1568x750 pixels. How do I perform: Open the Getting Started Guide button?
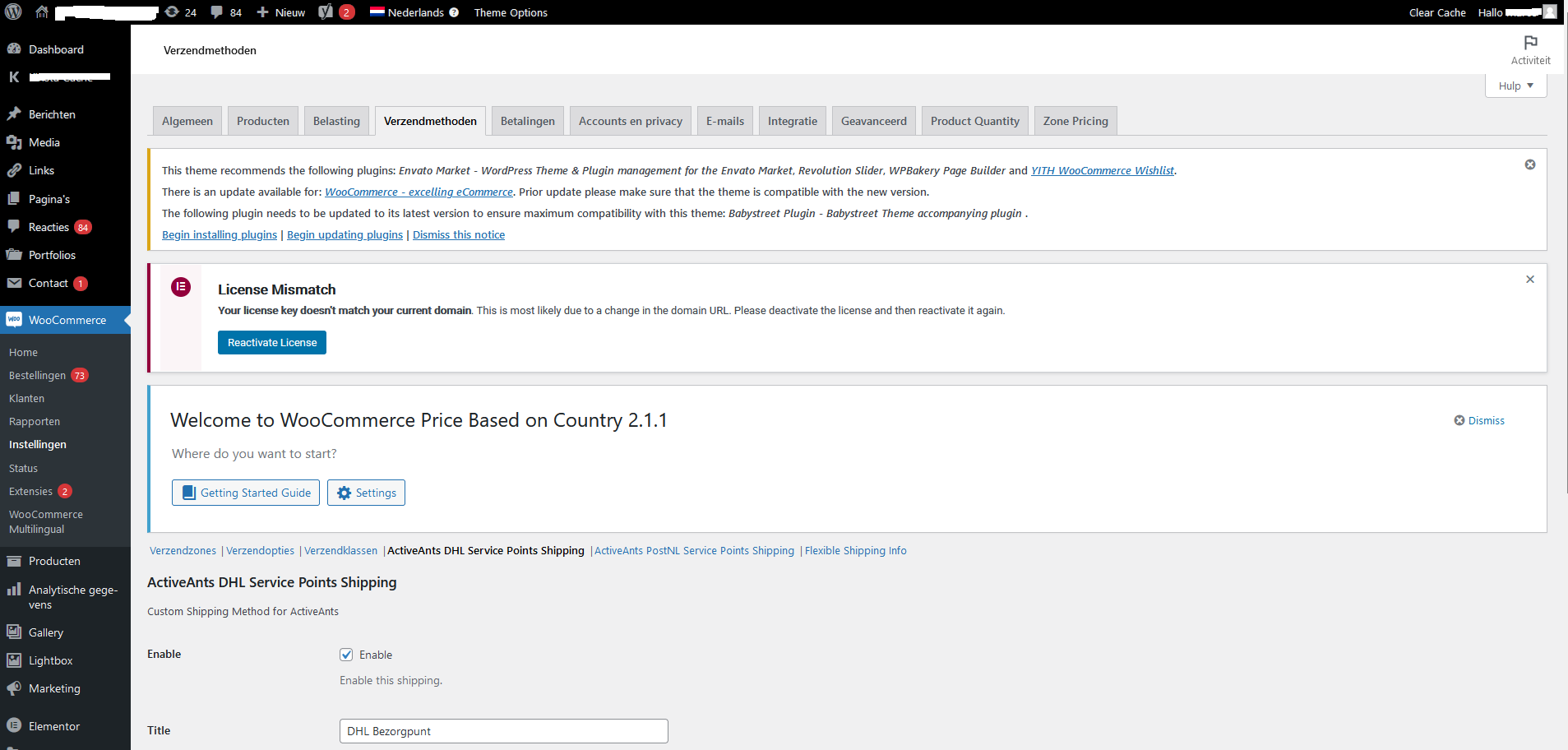[246, 493]
